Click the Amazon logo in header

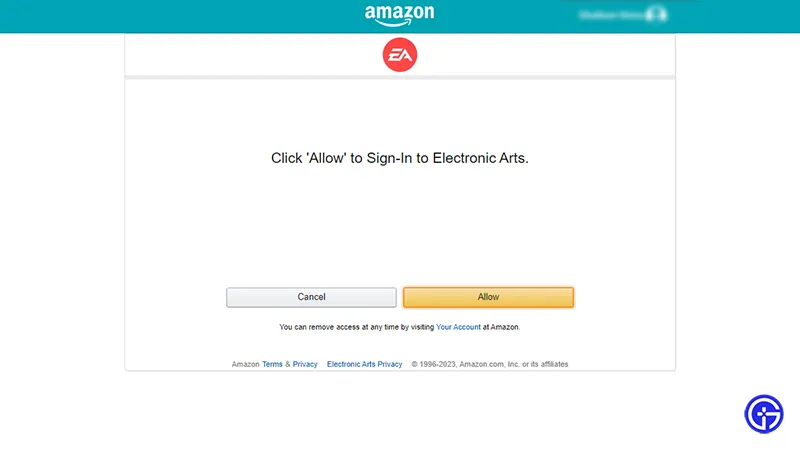coord(399,15)
